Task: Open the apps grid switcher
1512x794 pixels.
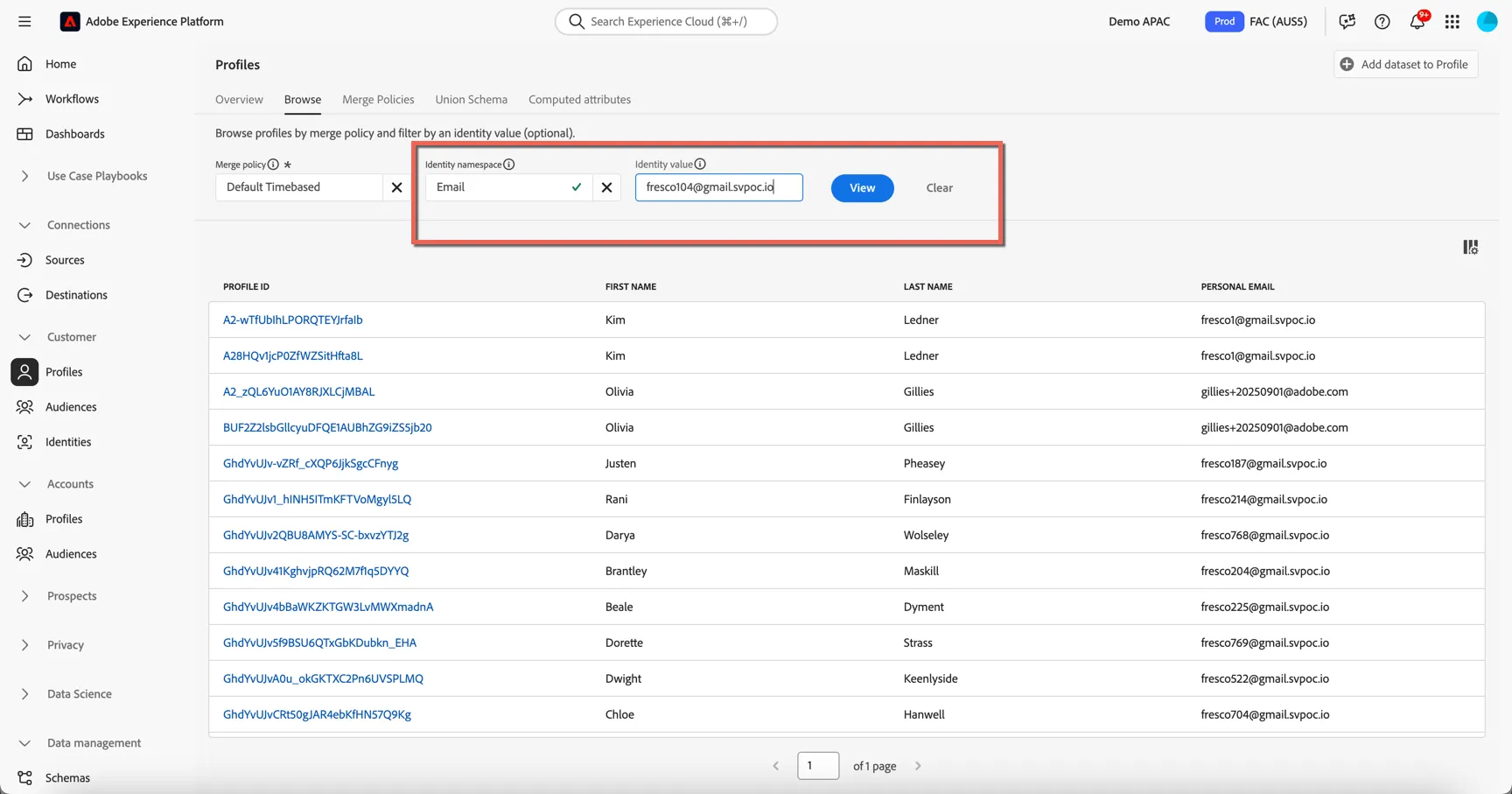Action: pyautogui.click(x=1452, y=21)
